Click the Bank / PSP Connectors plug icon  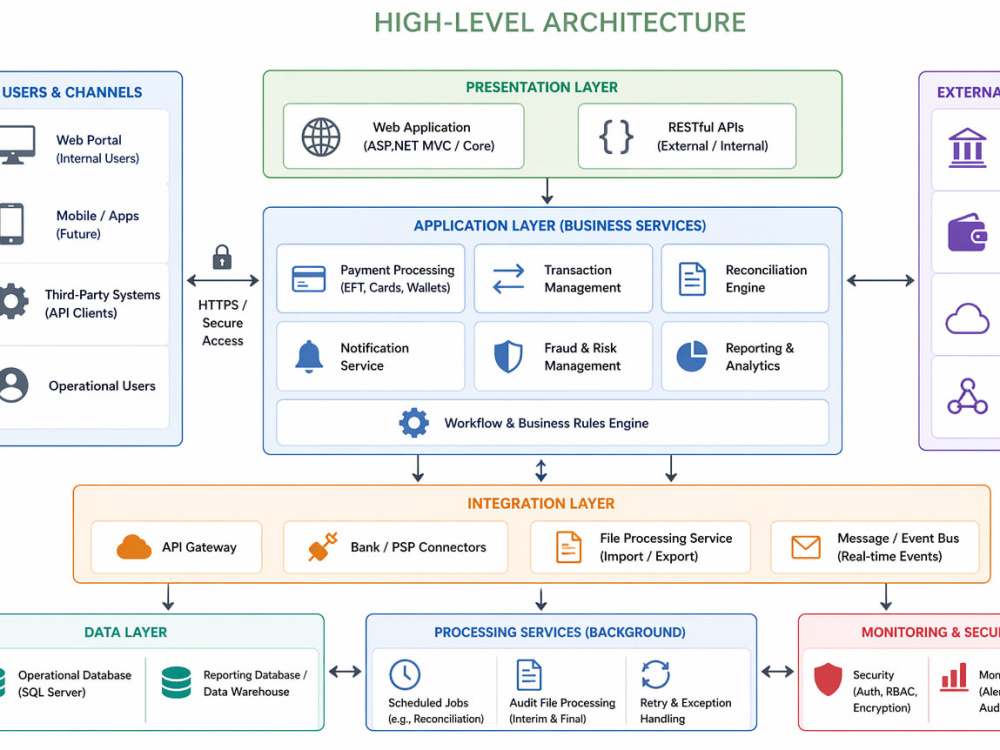(x=323, y=547)
